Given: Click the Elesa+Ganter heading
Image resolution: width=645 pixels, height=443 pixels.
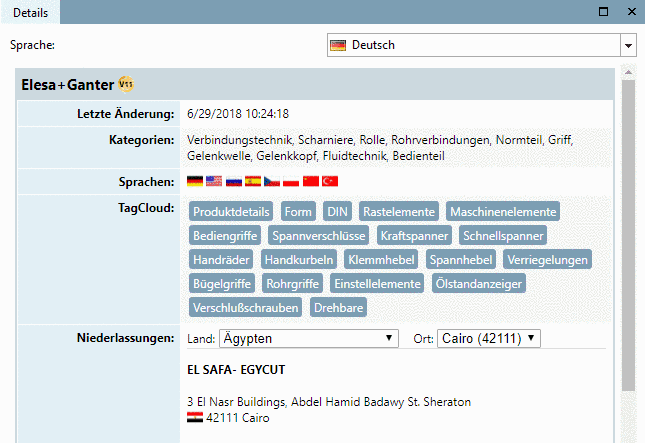Looking at the screenshot, I should [67, 85].
